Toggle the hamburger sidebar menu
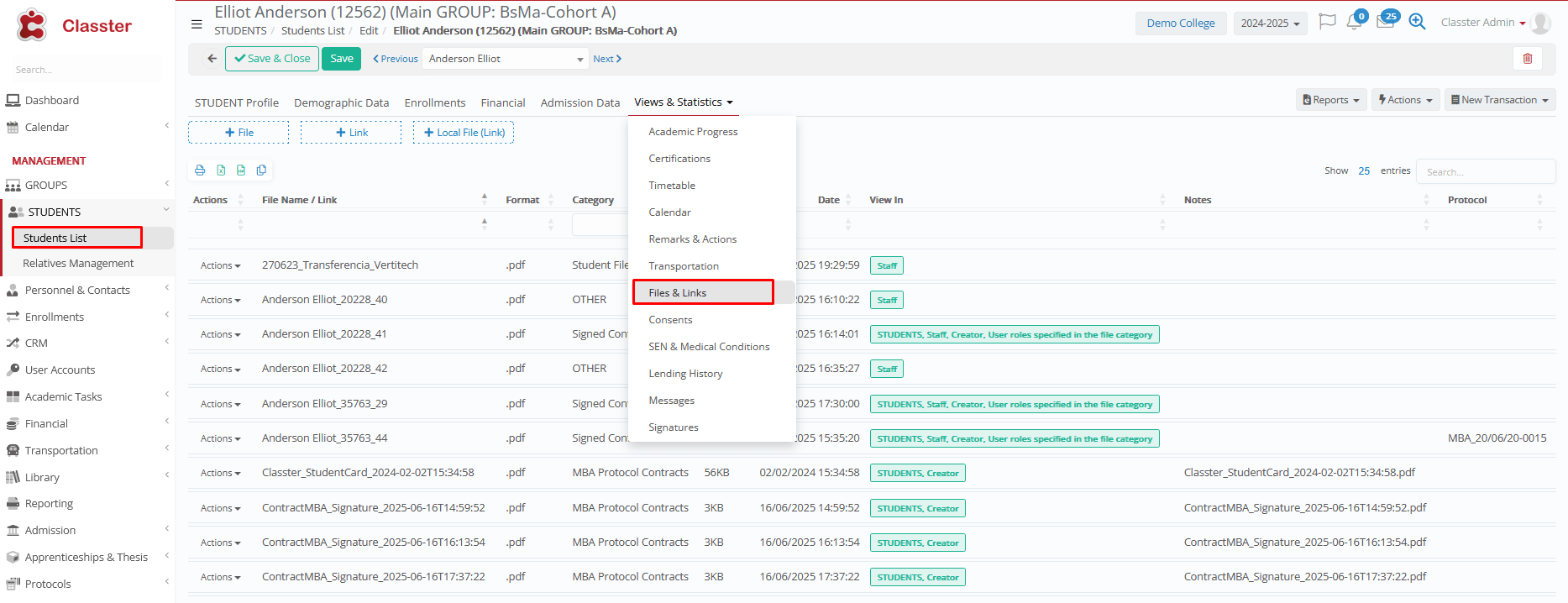The width and height of the screenshot is (1568, 603). [x=197, y=24]
